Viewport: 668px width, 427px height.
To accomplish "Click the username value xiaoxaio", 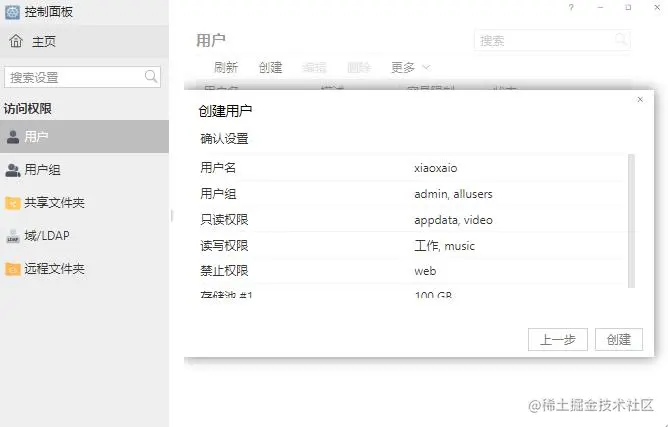I will point(435,168).
